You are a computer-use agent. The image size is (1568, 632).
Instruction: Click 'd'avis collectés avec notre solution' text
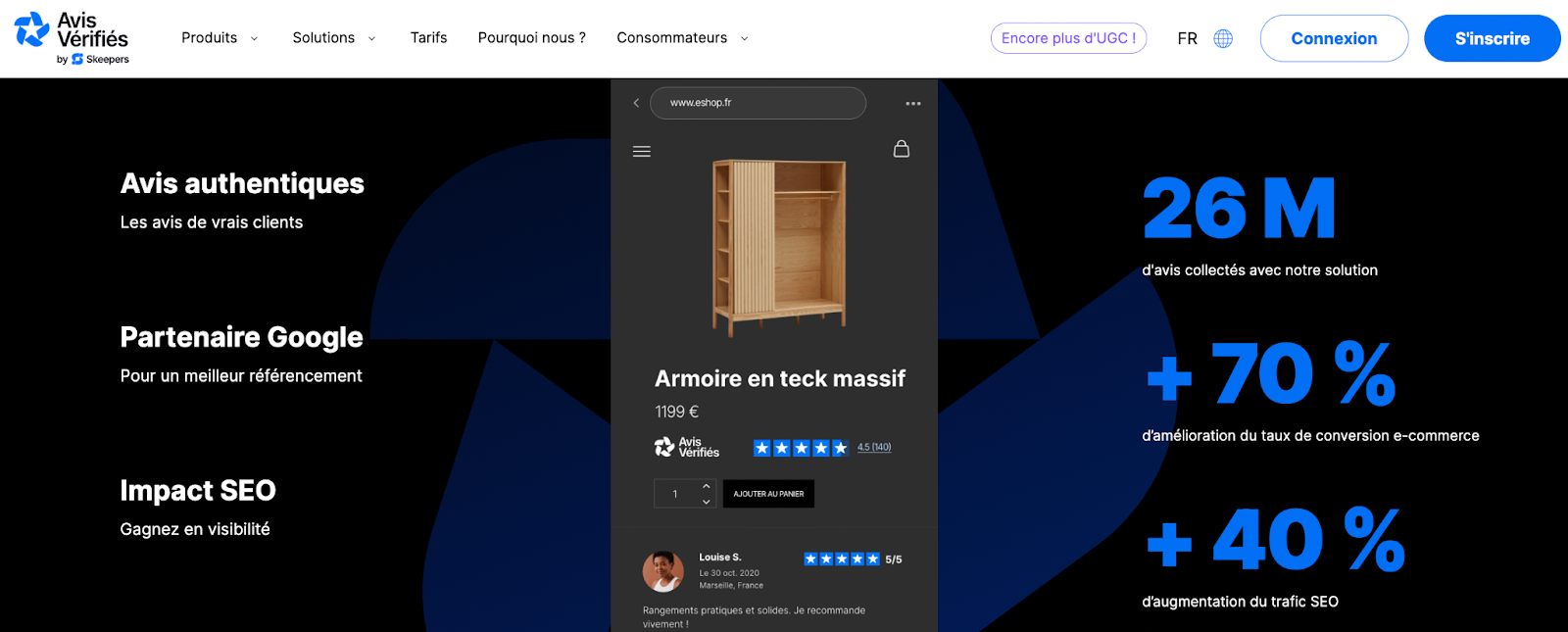[x=1260, y=270]
